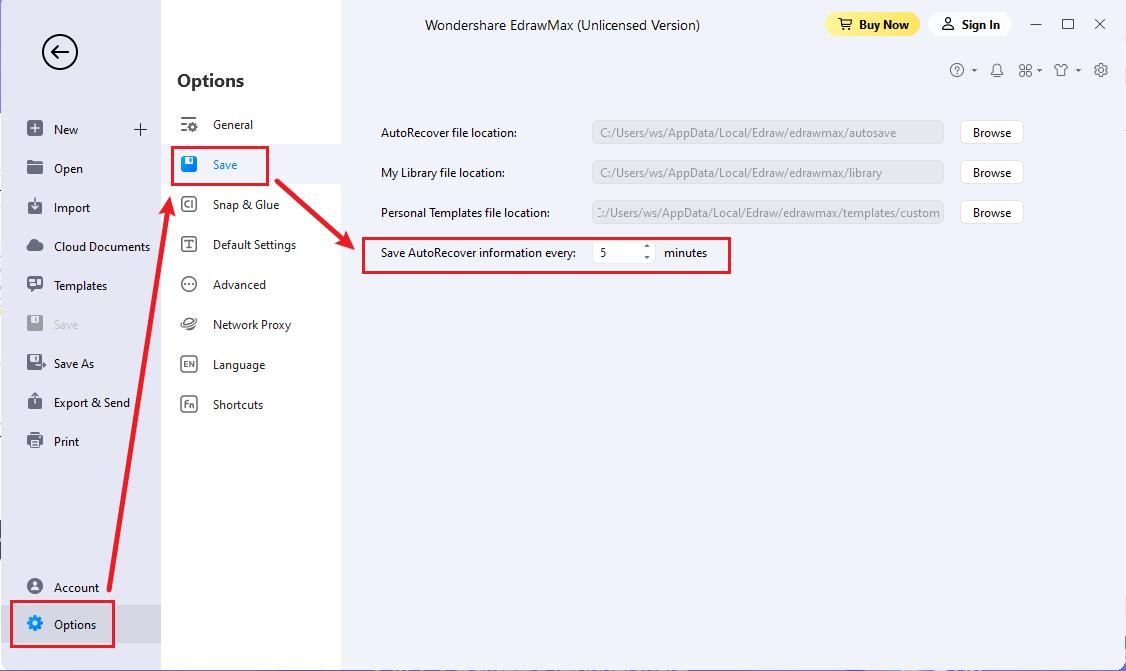Click the apps grid icon

point(1025,70)
